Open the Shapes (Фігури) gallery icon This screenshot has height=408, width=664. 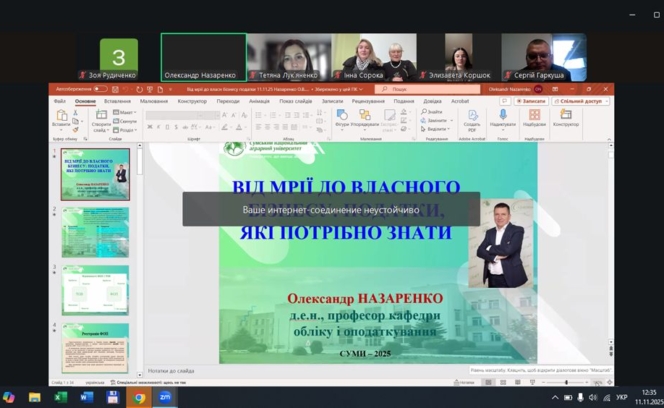342,117
